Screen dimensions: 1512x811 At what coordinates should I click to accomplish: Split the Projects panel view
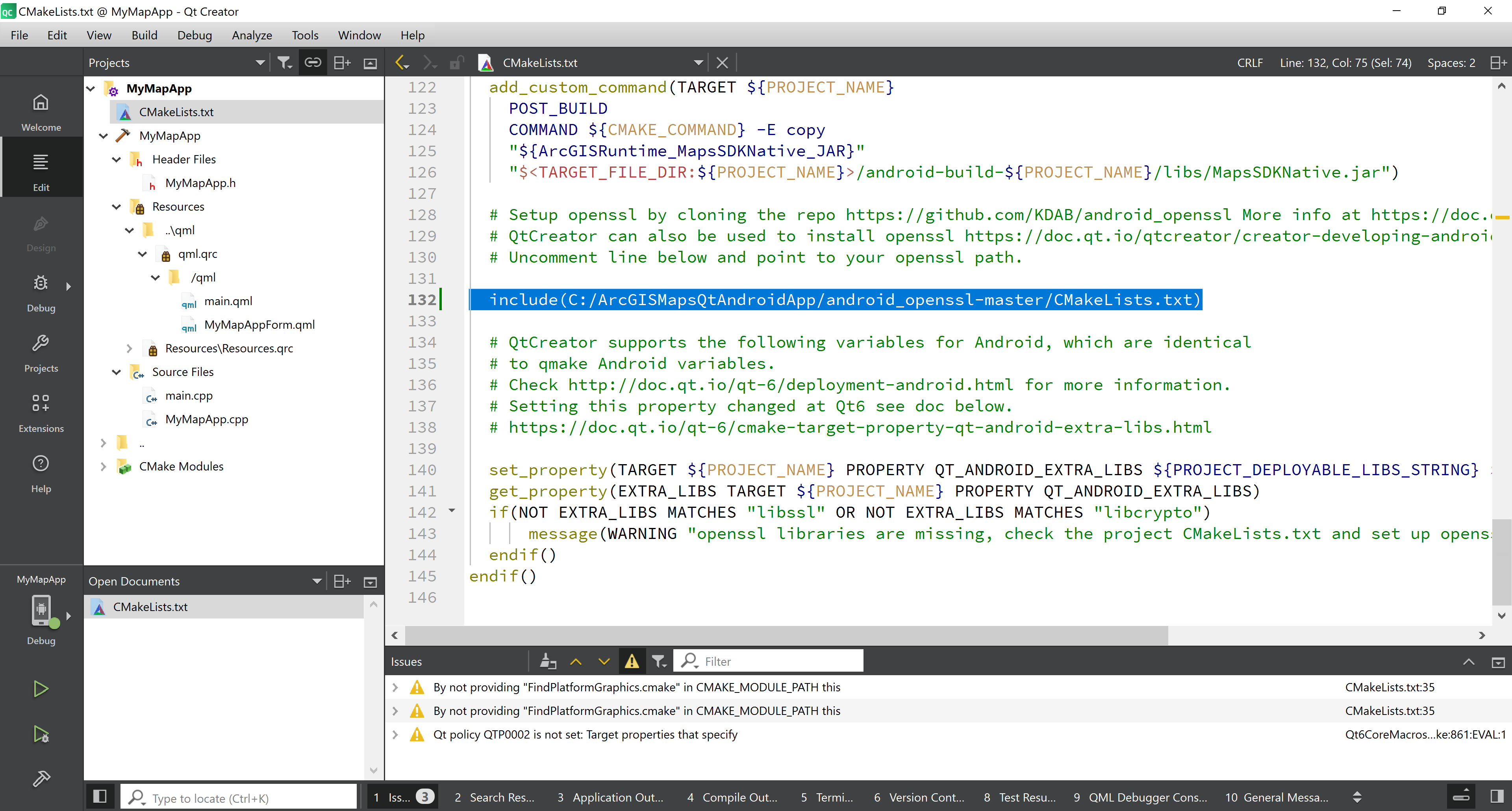pos(342,63)
